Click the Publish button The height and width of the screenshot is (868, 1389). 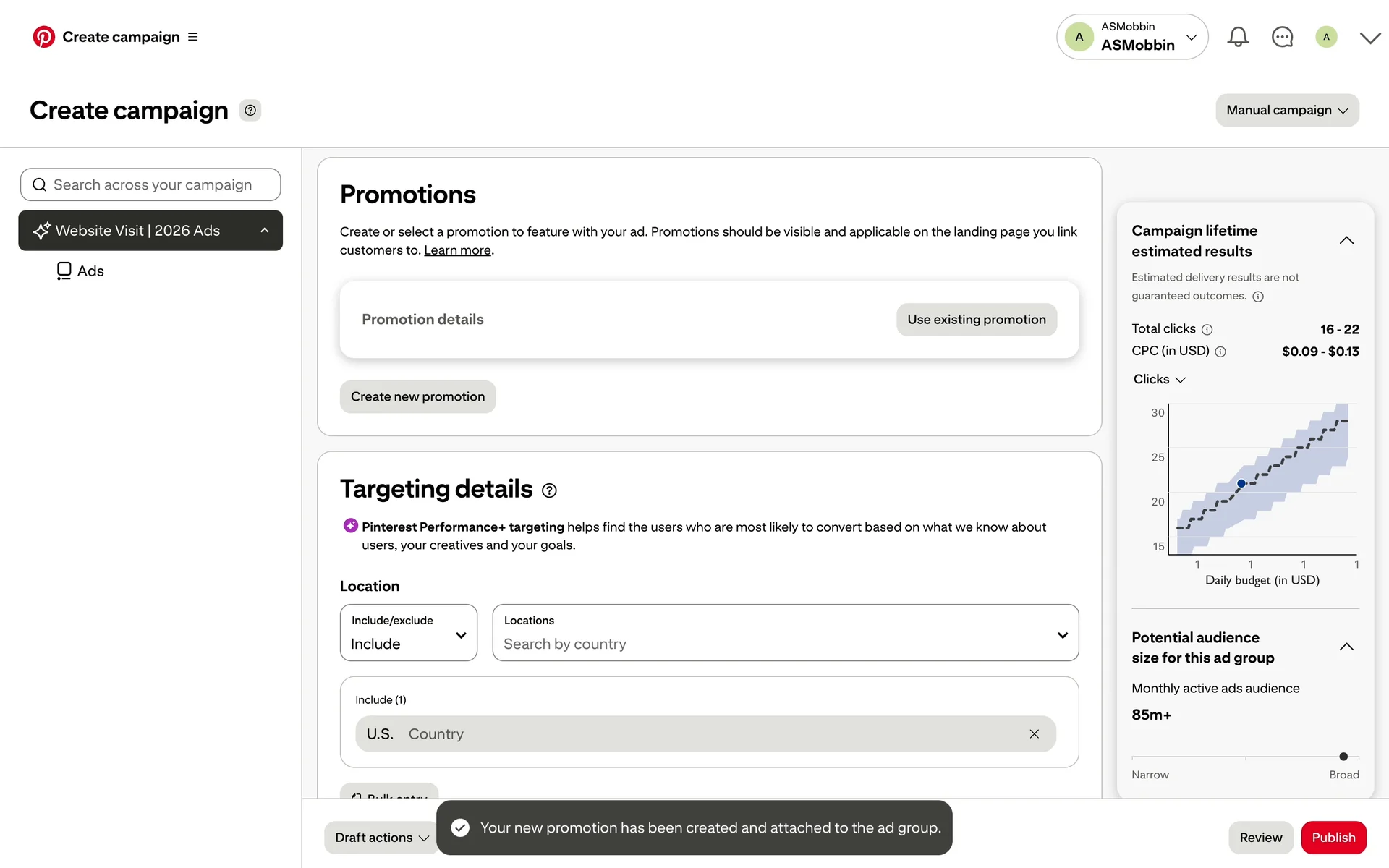pos(1333,838)
